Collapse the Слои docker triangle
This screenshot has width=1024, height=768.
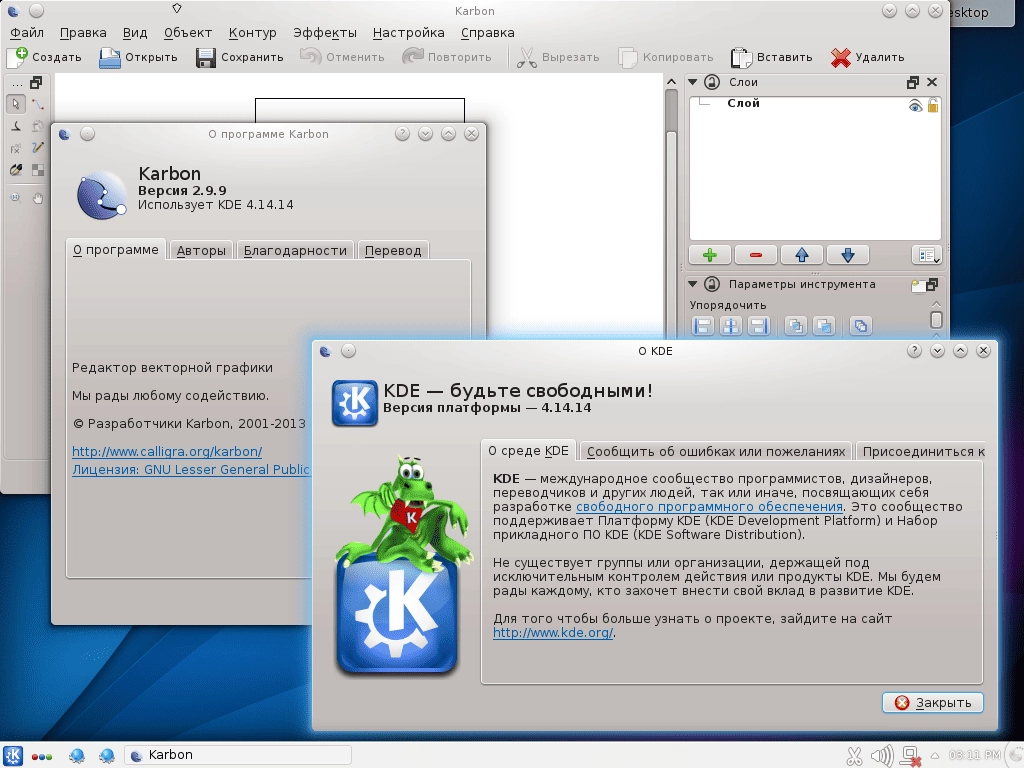pyautogui.click(x=693, y=82)
